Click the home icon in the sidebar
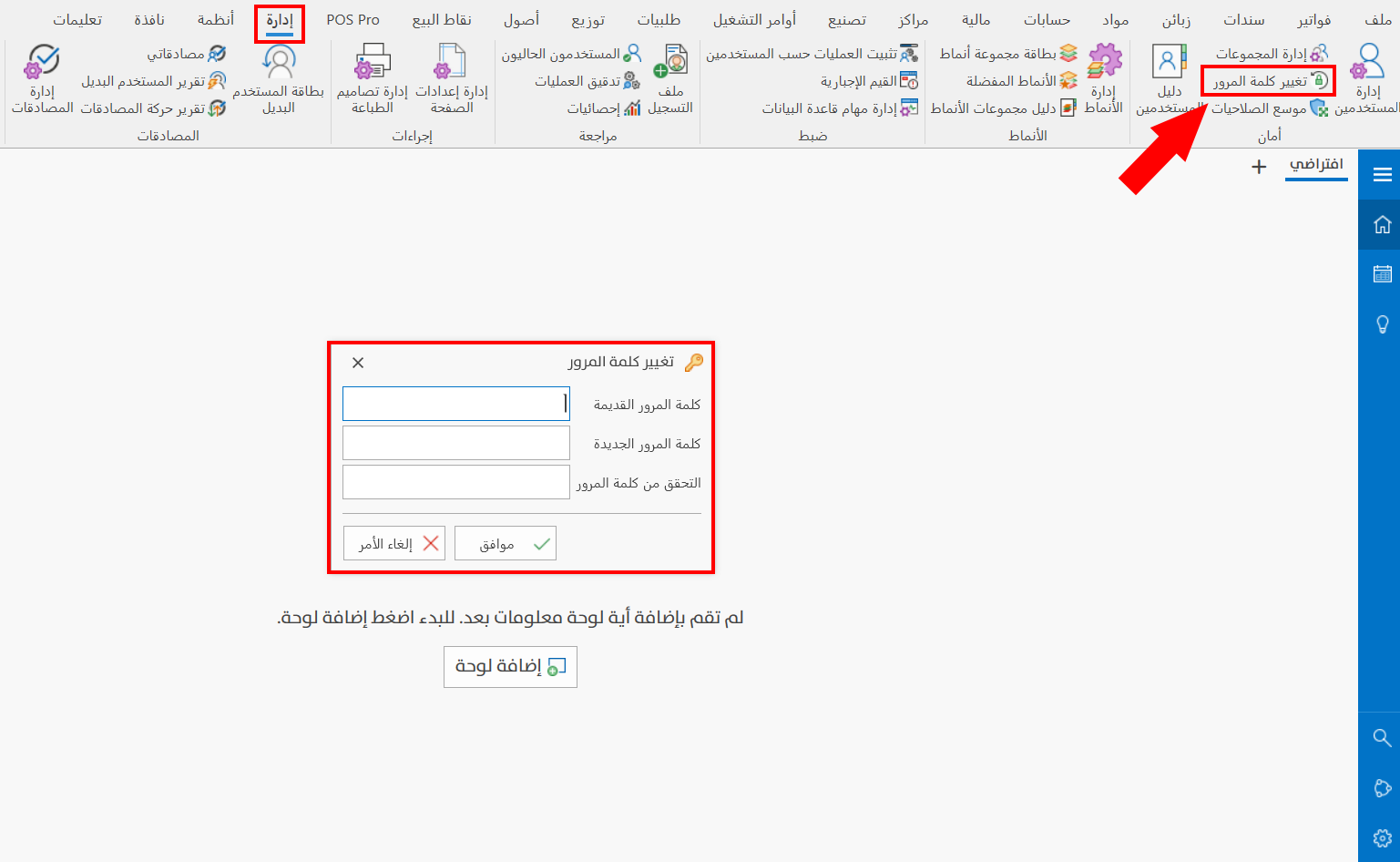Image resolution: width=1400 pixels, height=862 pixels. pyautogui.click(x=1382, y=223)
